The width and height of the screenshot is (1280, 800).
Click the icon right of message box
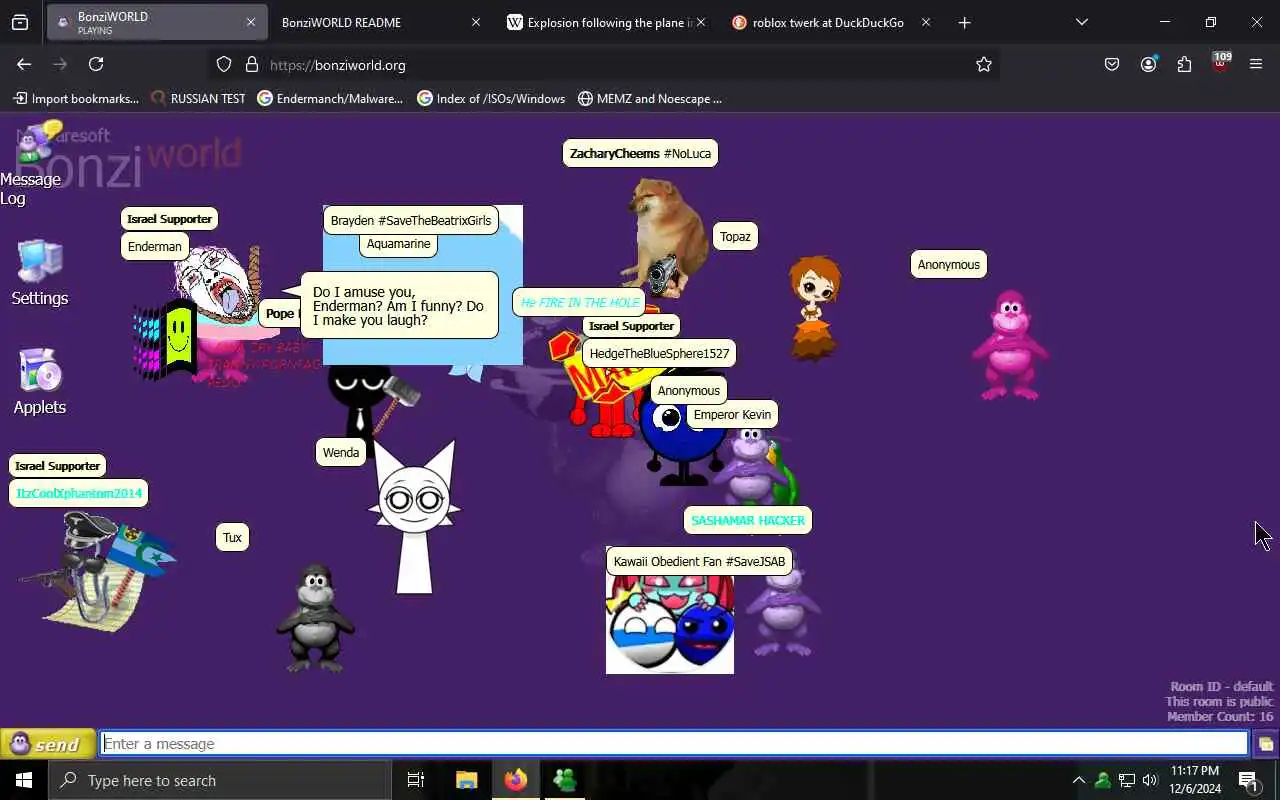1265,744
